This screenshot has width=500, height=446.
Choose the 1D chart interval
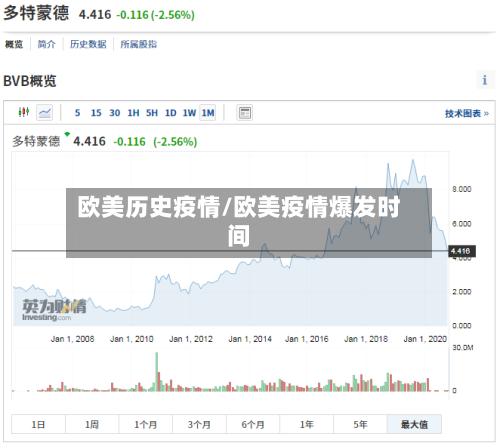point(171,113)
